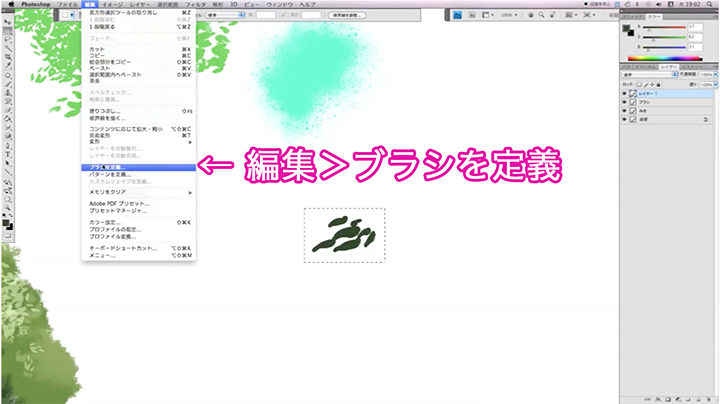Open Spotlight search in menu bar

pos(710,4)
